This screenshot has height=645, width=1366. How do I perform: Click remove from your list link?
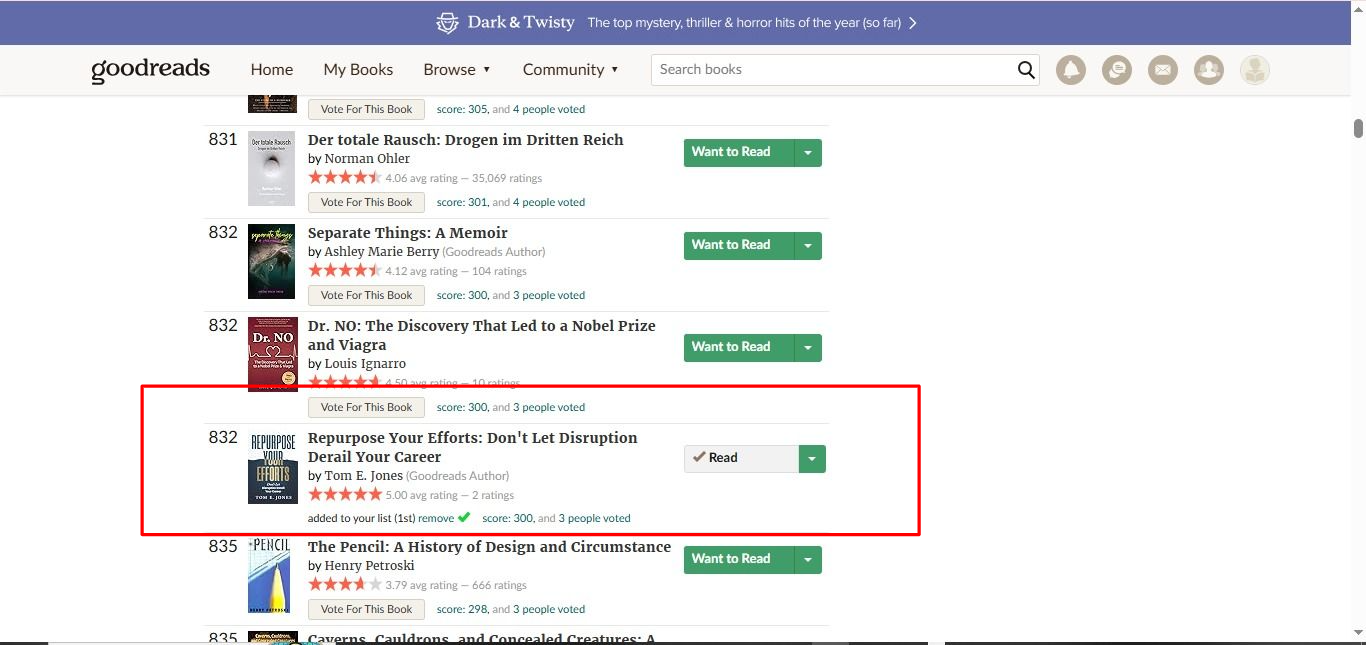[436, 518]
